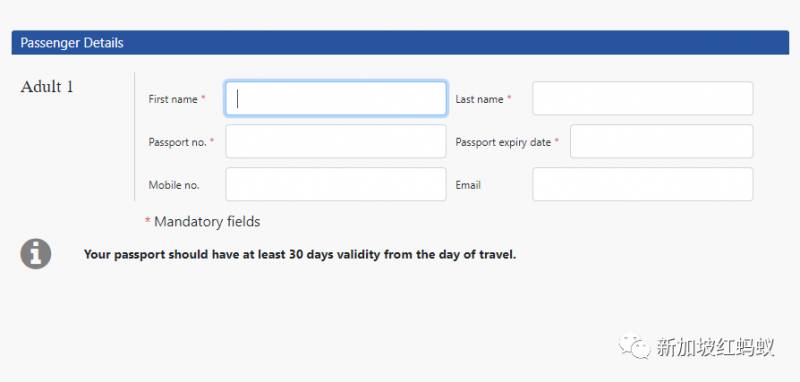Click the Last name label
This screenshot has height=382, width=800.
[480, 99]
